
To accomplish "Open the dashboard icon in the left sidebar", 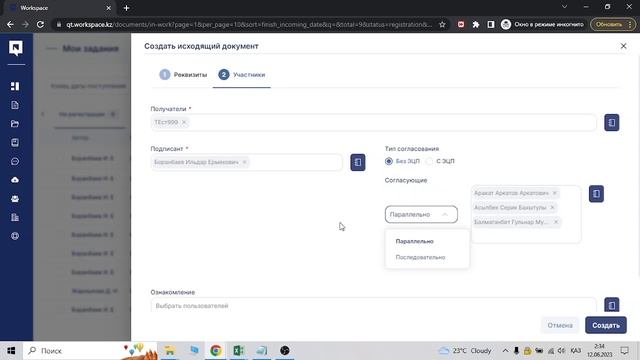I will click(x=15, y=86).
